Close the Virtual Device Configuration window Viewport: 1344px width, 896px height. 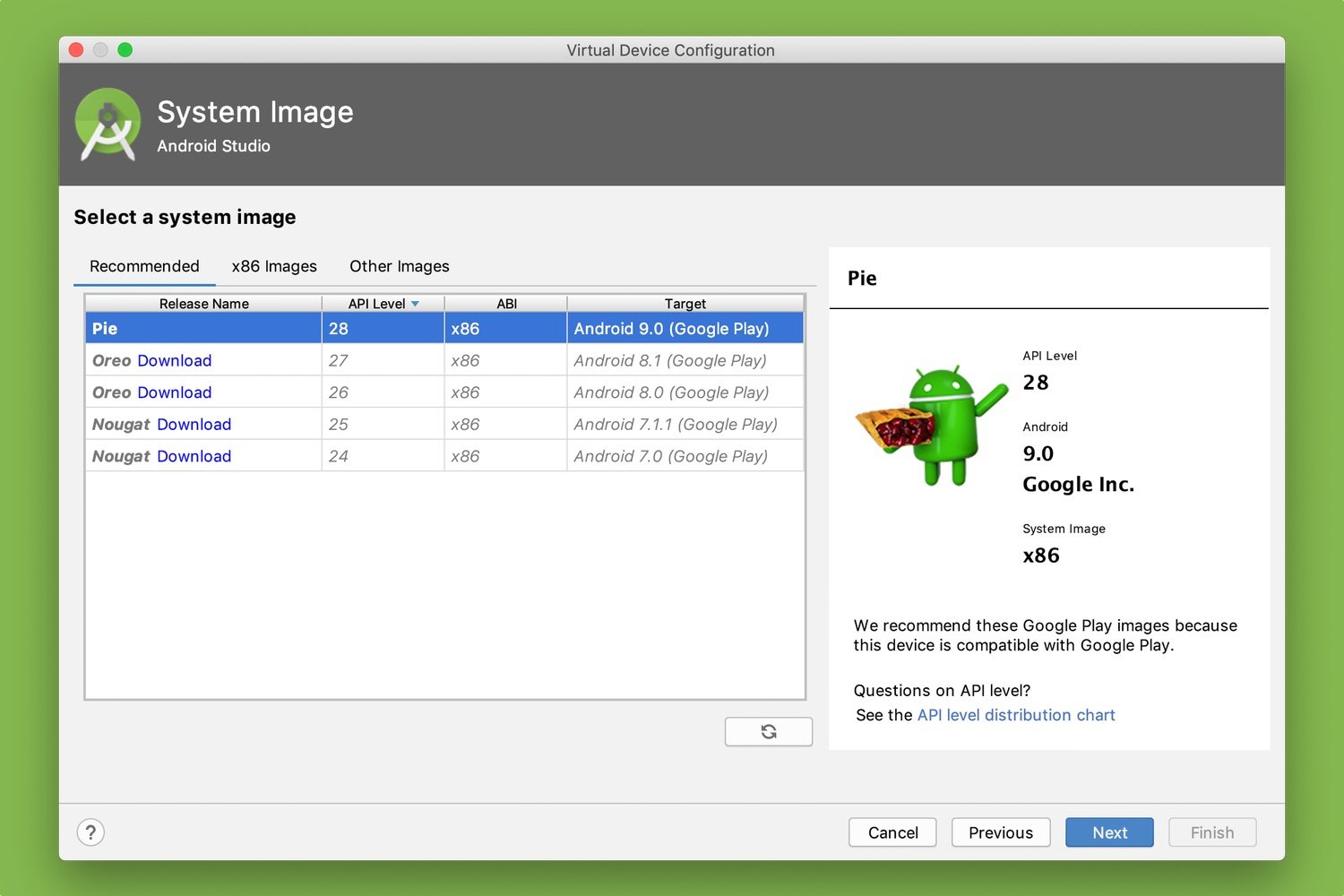tap(76, 50)
